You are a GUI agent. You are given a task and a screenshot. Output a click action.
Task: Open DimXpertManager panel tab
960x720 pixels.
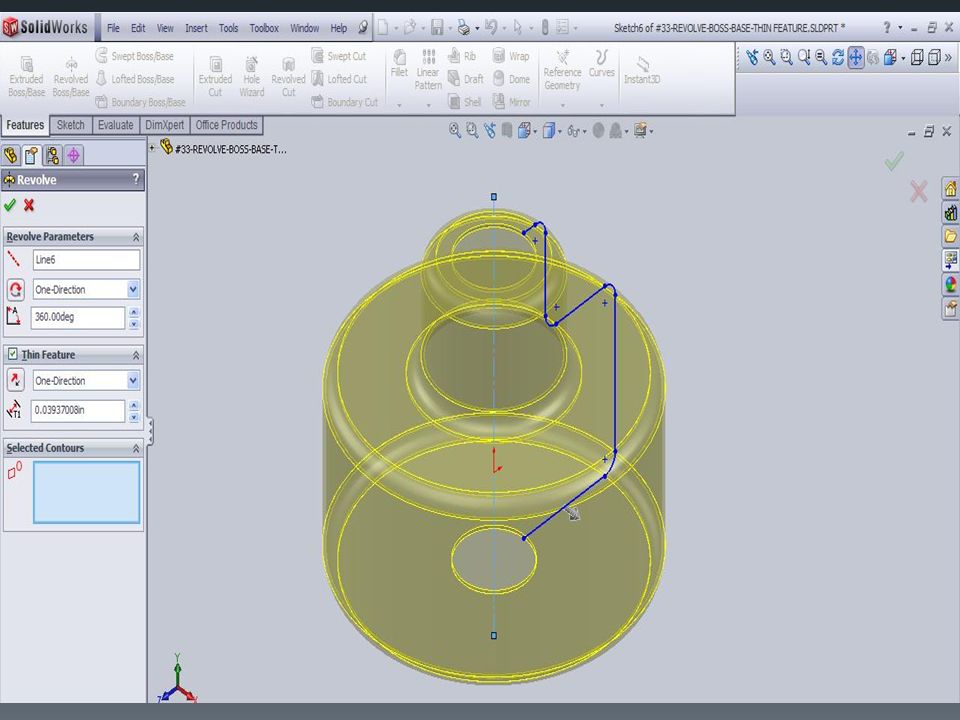[73, 155]
